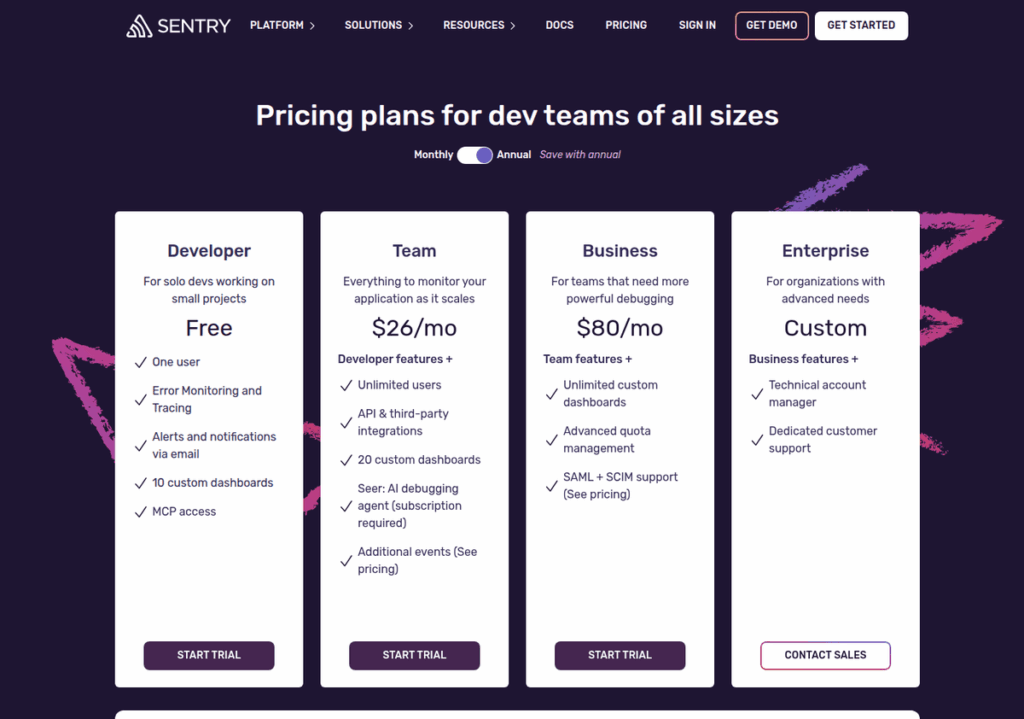1024x719 pixels.
Task: Click 'Additional events (See pricing)' text
Action: point(417,560)
